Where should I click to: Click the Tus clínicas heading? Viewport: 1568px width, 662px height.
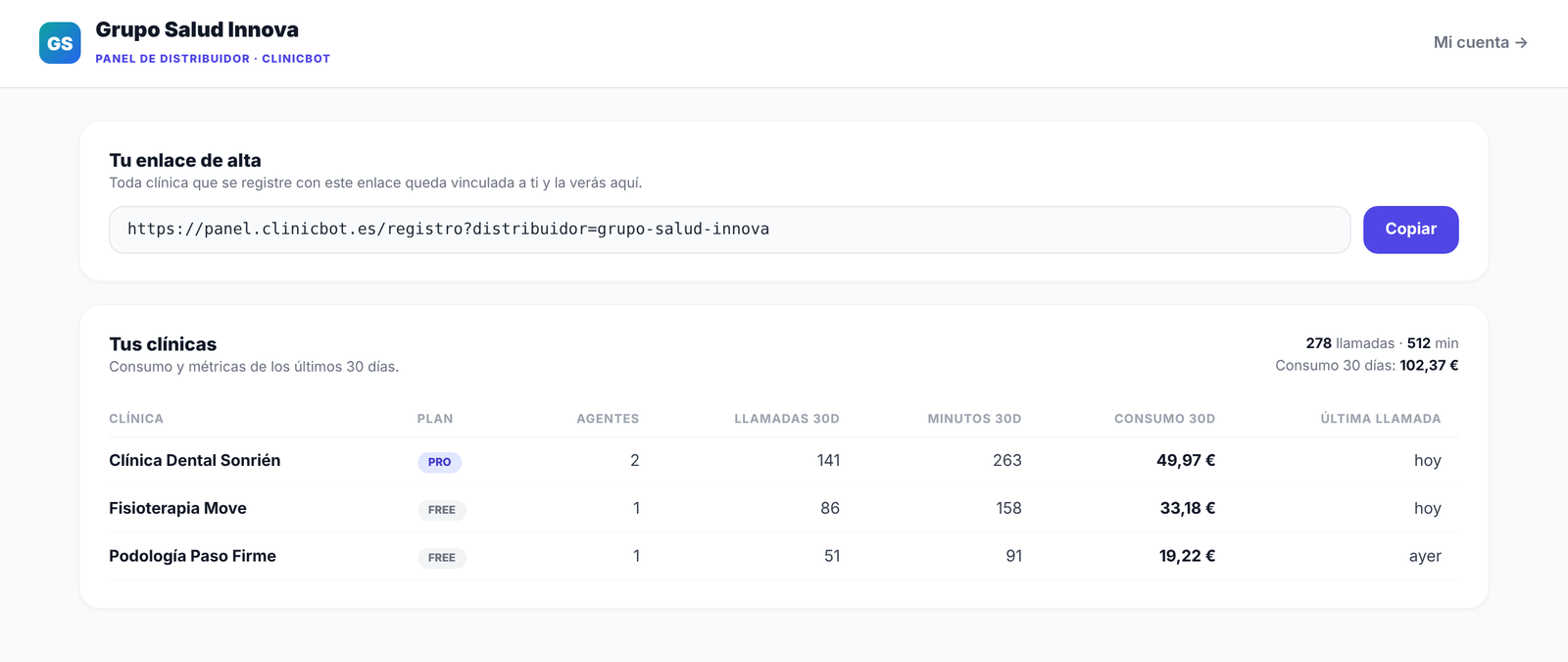point(163,344)
